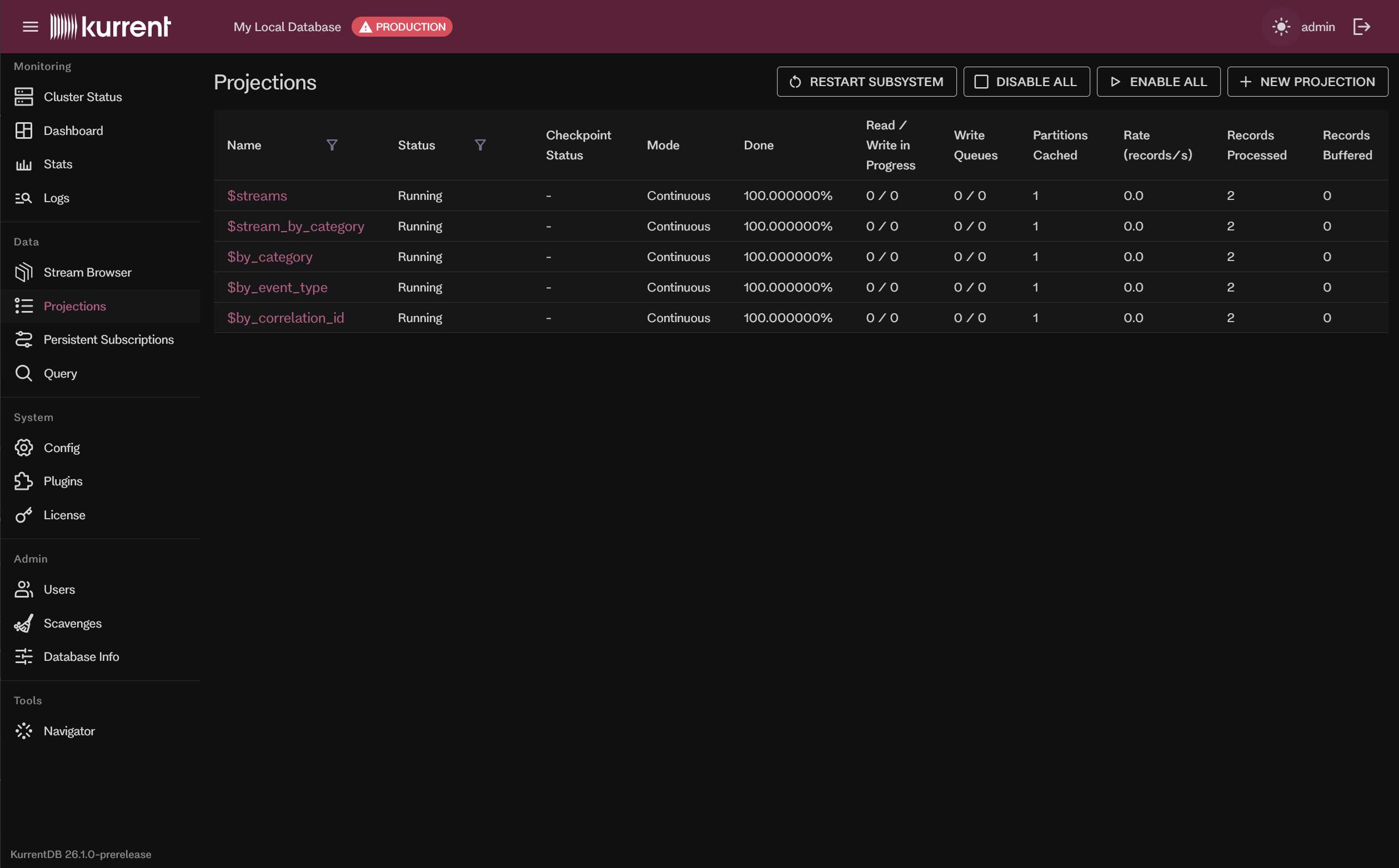Open Dashboard grid icon
The image size is (1399, 868).
pyautogui.click(x=23, y=131)
